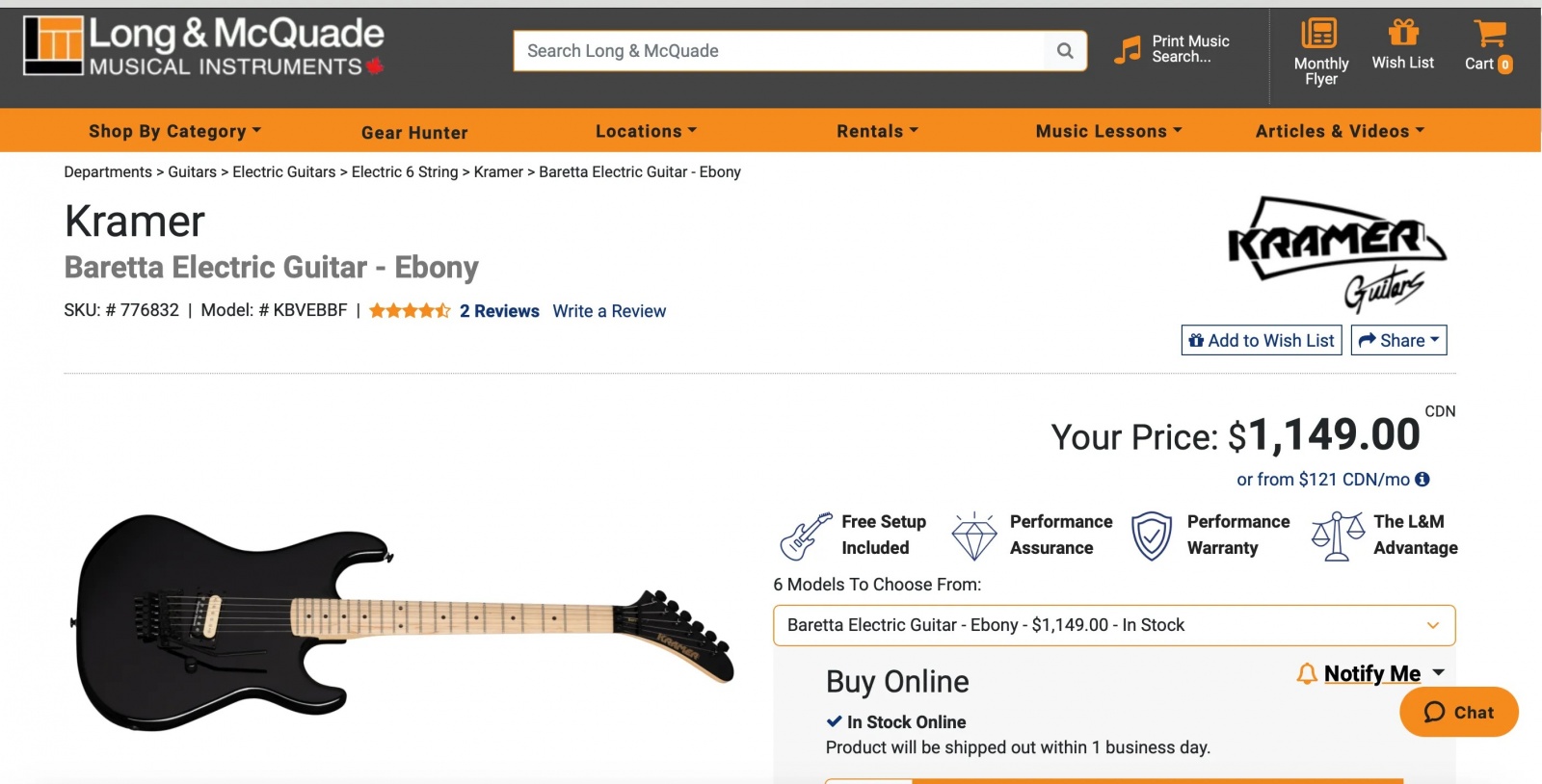The image size is (1542, 784).
Task: Click the Long & McQuade logo
Action: coord(203,47)
